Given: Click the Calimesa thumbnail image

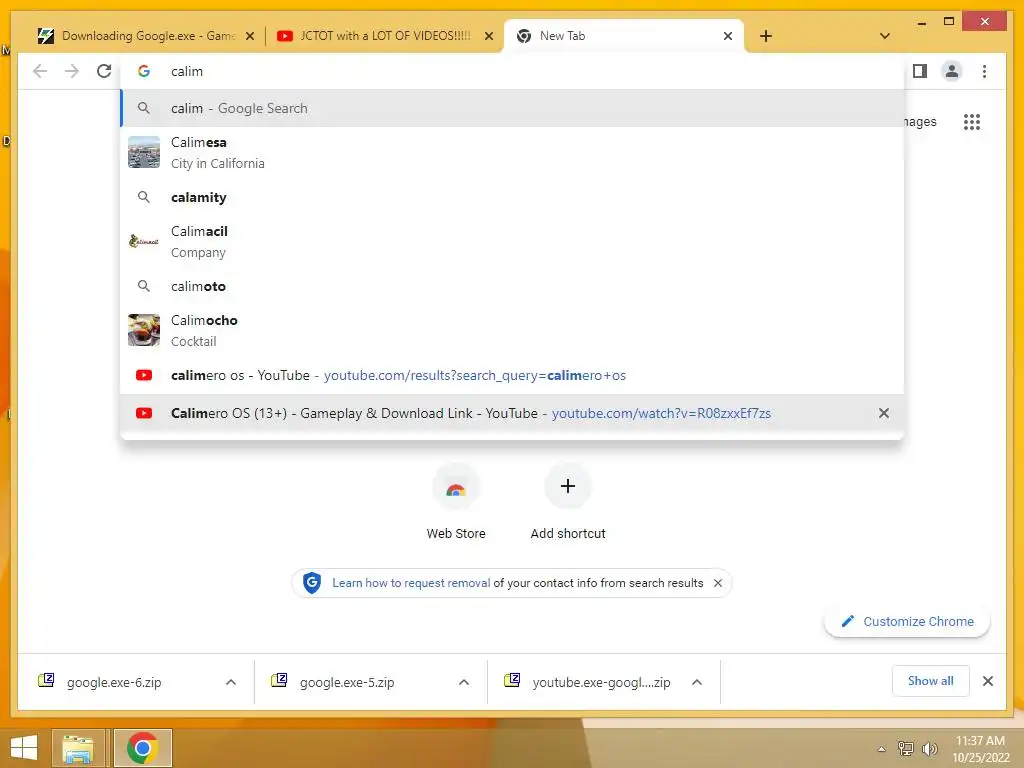Looking at the screenshot, I should 144,152.
